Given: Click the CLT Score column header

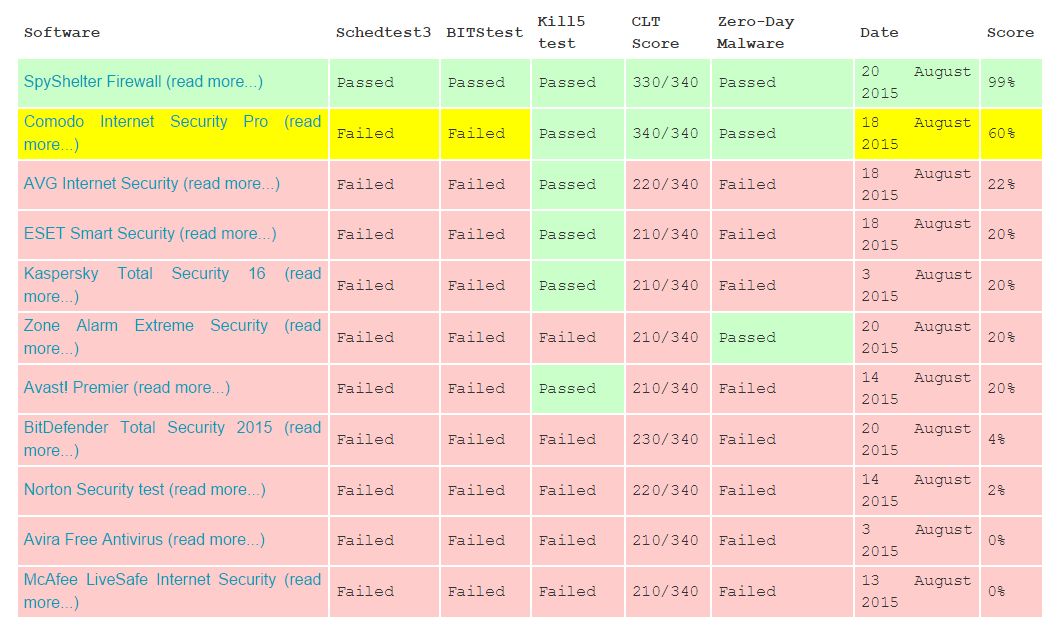Looking at the screenshot, I should pos(655,33).
